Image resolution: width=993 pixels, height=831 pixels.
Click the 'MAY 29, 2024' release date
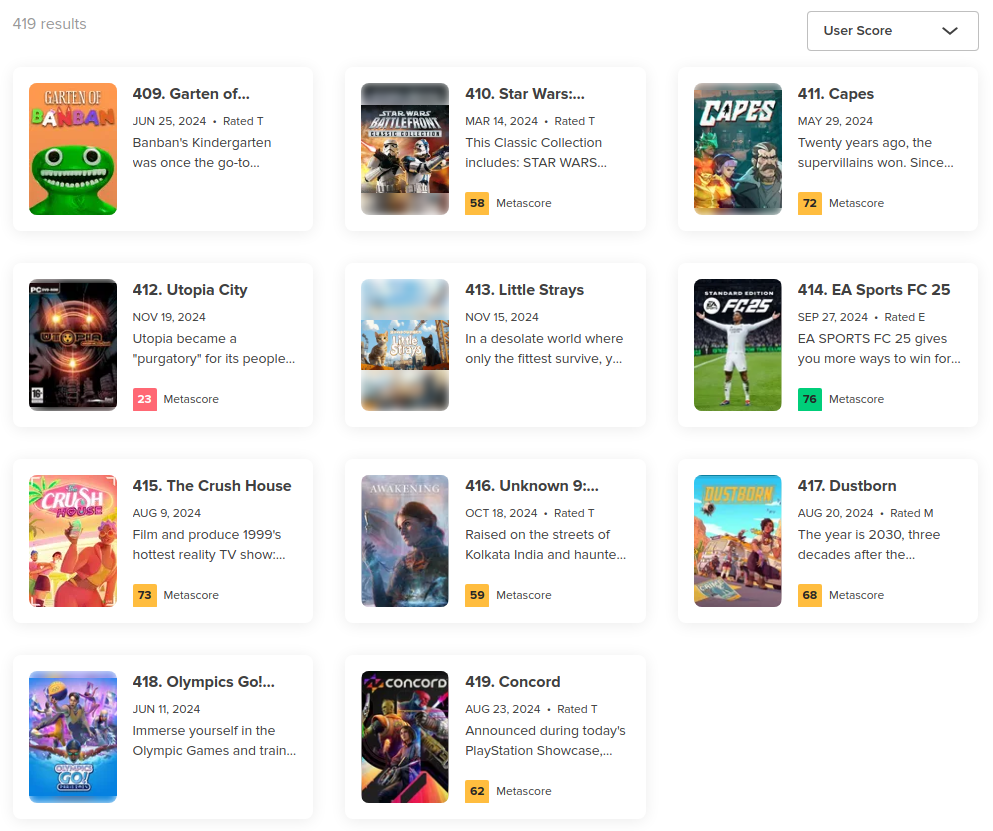click(835, 121)
